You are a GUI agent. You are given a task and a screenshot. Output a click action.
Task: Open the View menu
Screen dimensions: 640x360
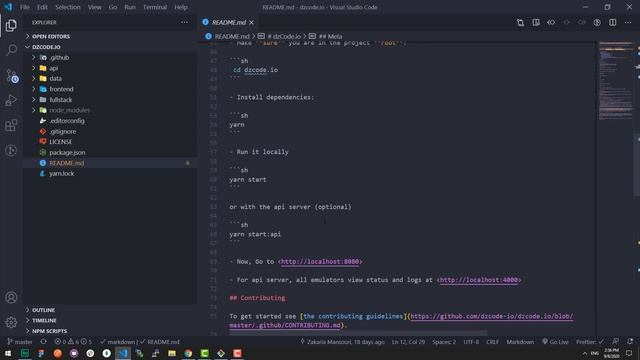pyautogui.click(x=95, y=7)
